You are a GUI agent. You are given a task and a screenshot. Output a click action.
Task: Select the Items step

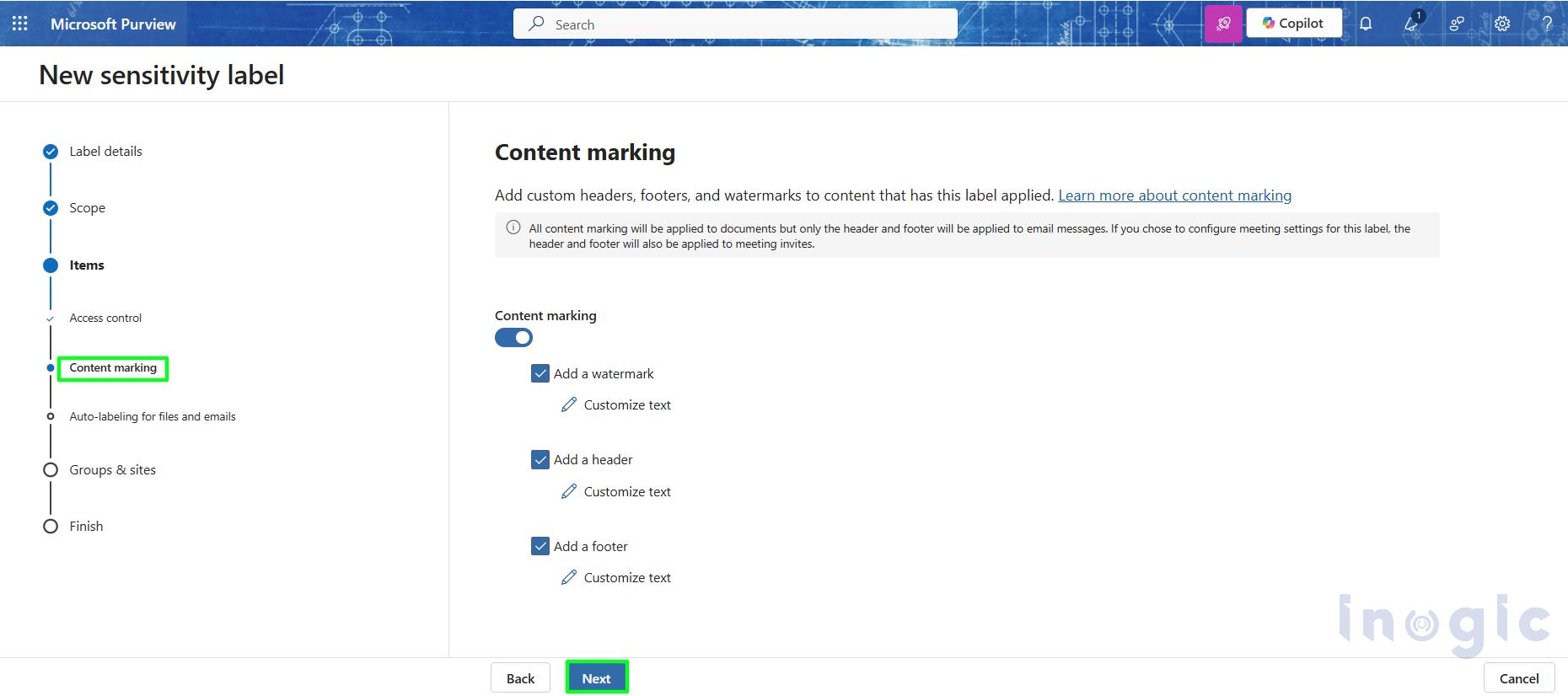pos(87,265)
